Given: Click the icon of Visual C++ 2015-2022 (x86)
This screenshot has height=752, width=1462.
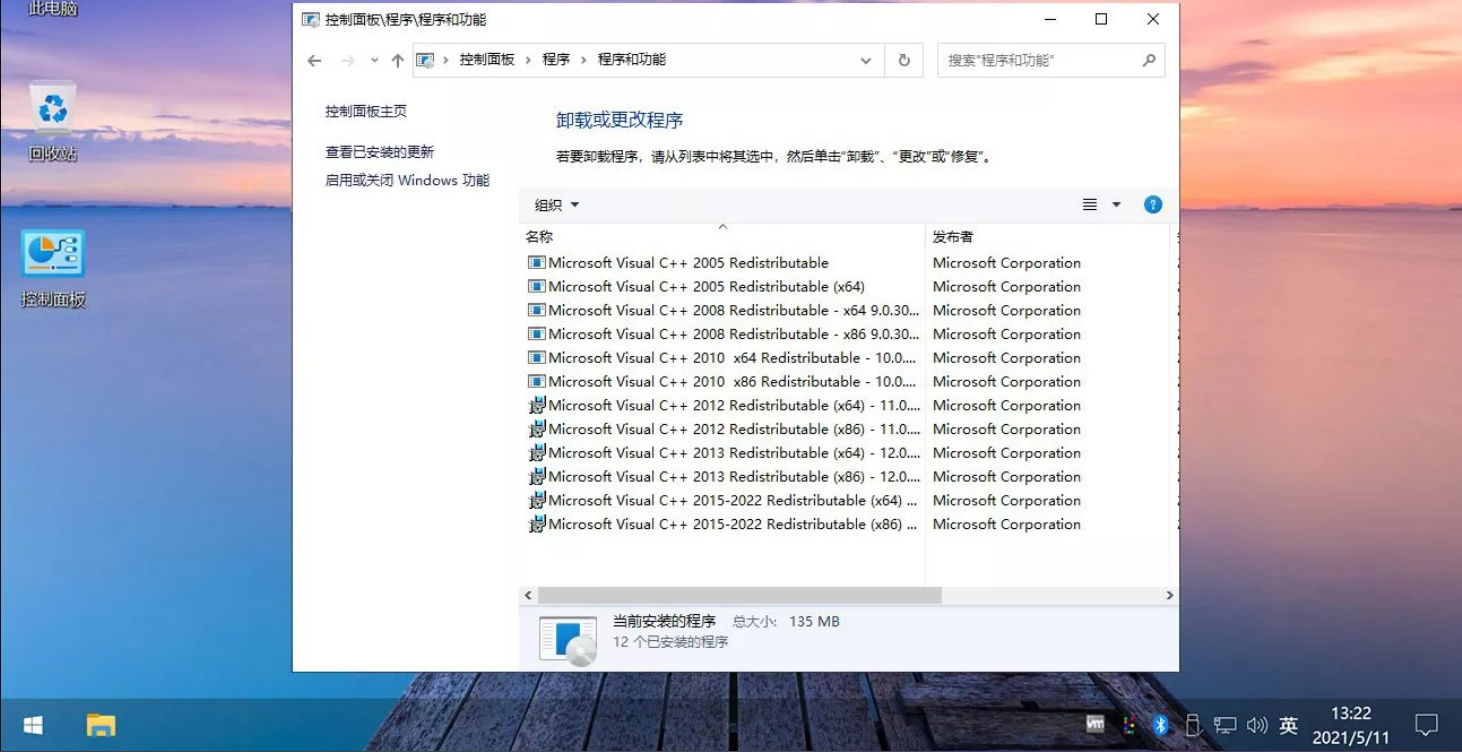Looking at the screenshot, I should click(x=537, y=524).
